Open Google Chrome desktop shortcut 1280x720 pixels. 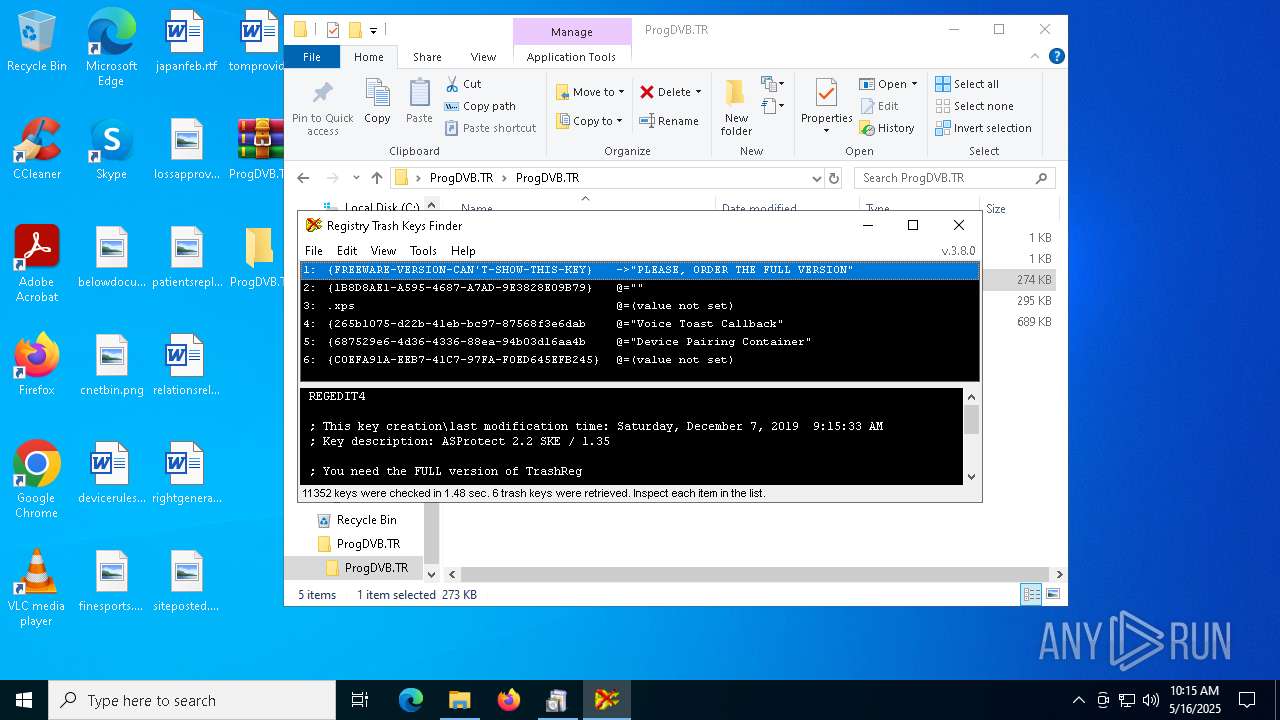pyautogui.click(x=37, y=480)
